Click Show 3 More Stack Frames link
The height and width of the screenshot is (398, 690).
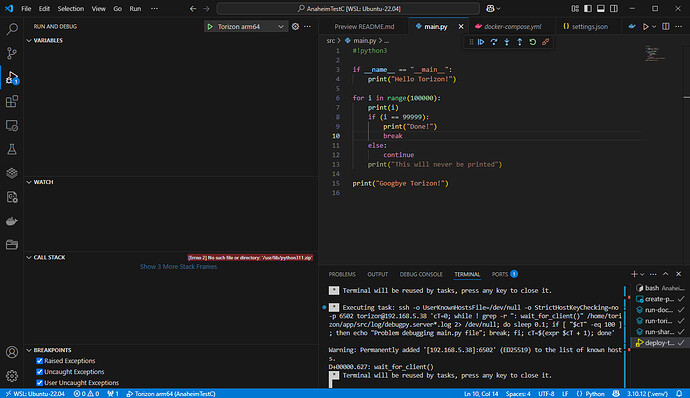coord(178,266)
